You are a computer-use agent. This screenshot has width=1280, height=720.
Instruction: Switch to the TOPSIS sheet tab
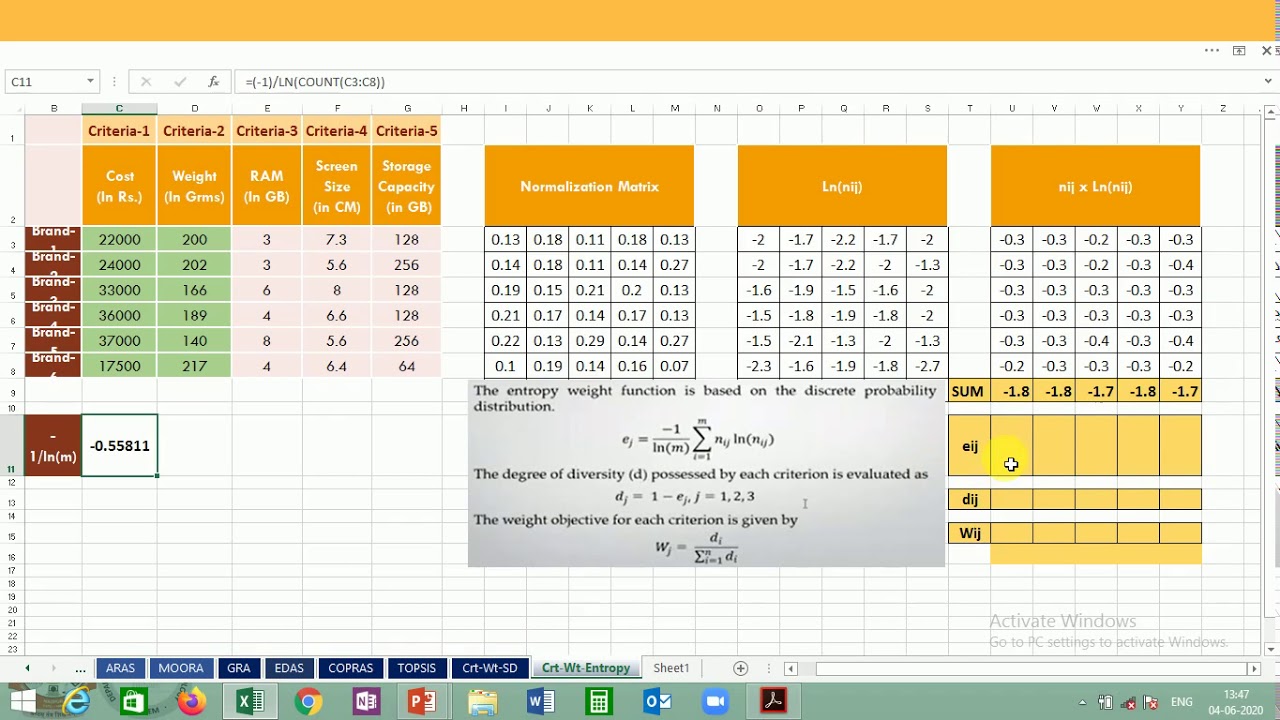point(417,668)
